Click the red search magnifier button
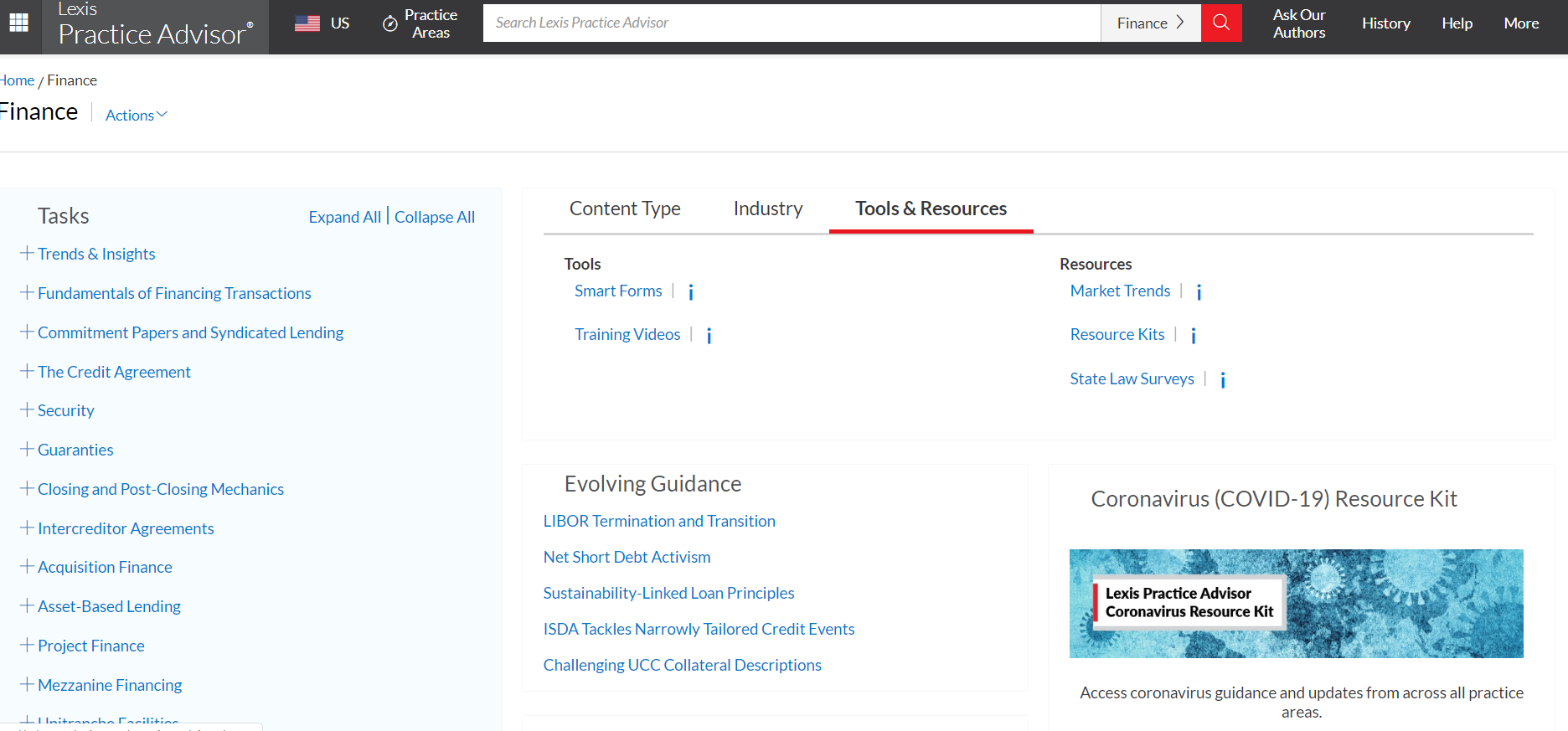Viewport: 1568px width, 731px height. click(1221, 23)
